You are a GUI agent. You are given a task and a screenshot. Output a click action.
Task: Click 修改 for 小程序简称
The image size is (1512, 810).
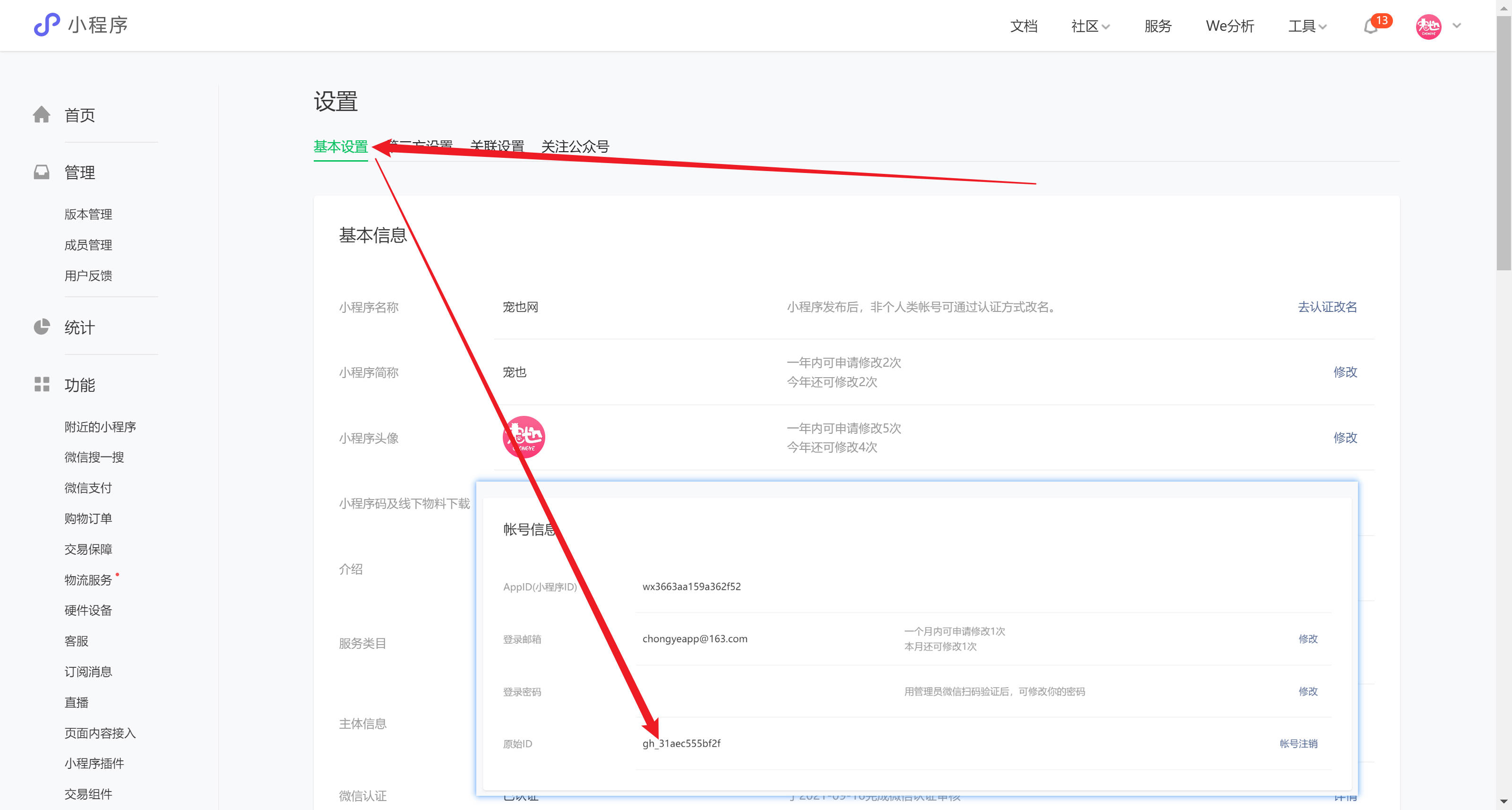point(1345,372)
